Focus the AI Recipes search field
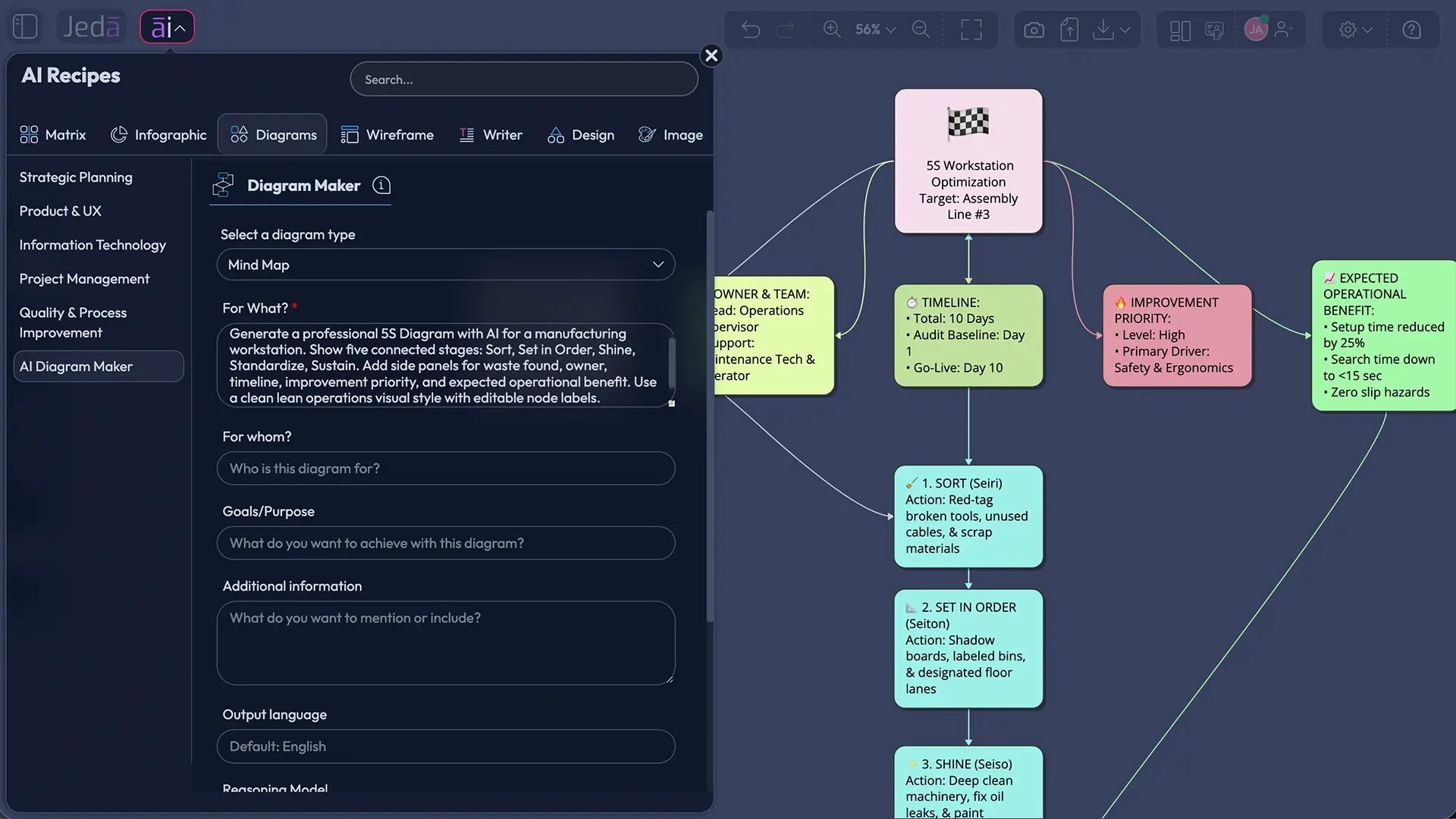 coord(524,80)
